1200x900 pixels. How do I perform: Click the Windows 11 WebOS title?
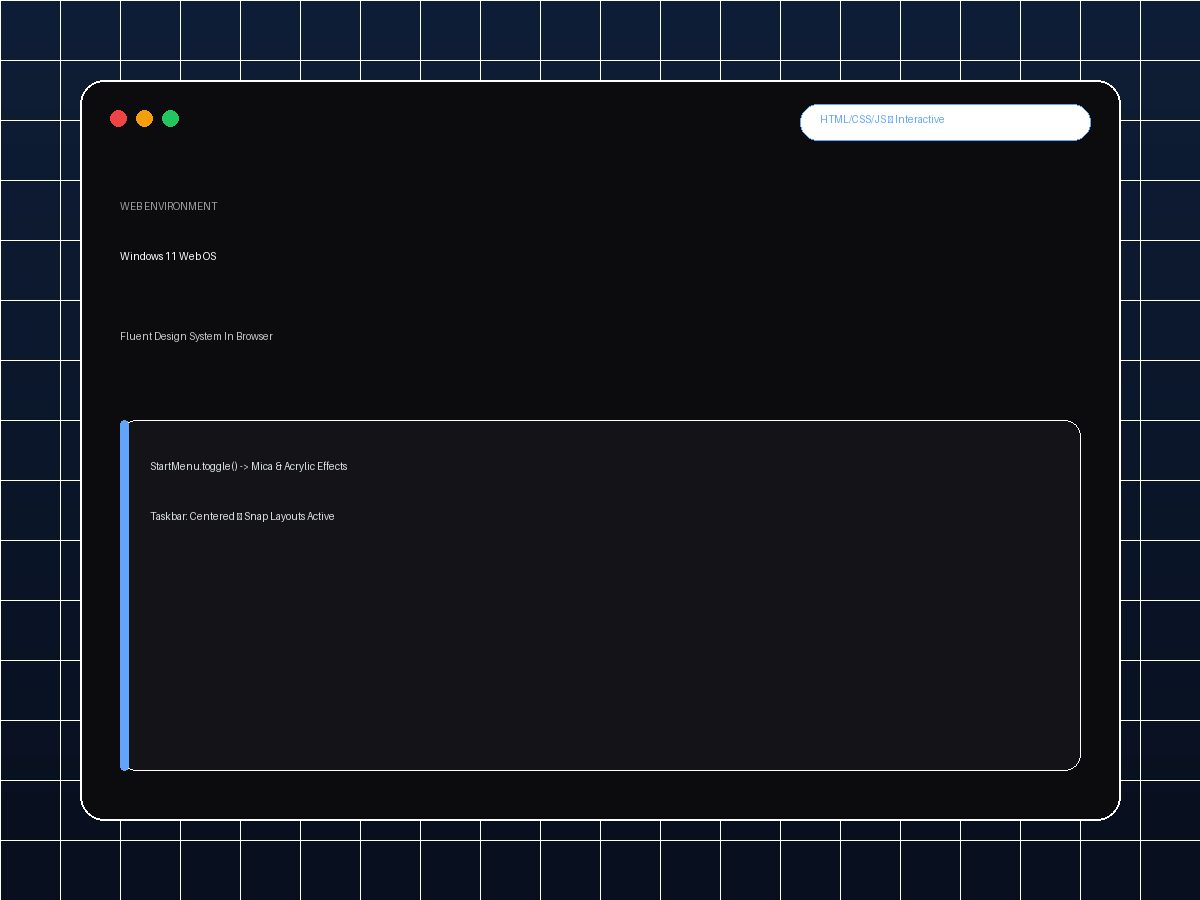168,256
